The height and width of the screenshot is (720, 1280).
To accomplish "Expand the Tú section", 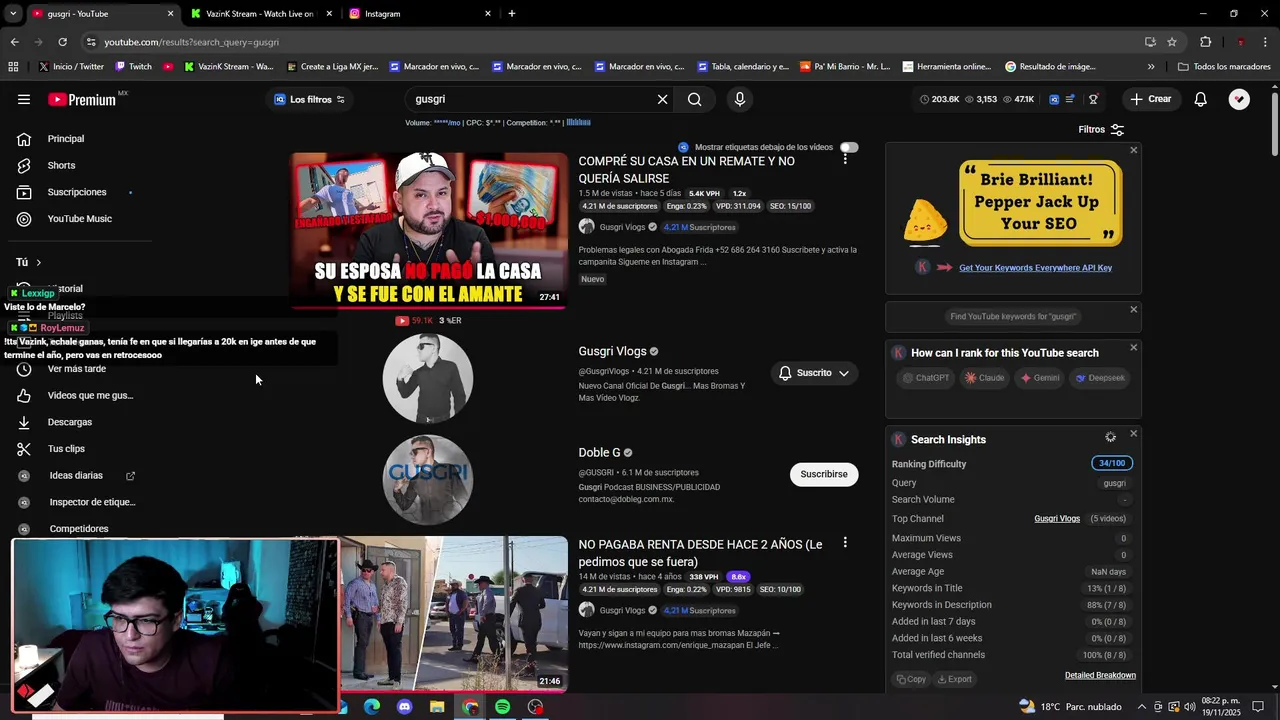I will pos(28,262).
